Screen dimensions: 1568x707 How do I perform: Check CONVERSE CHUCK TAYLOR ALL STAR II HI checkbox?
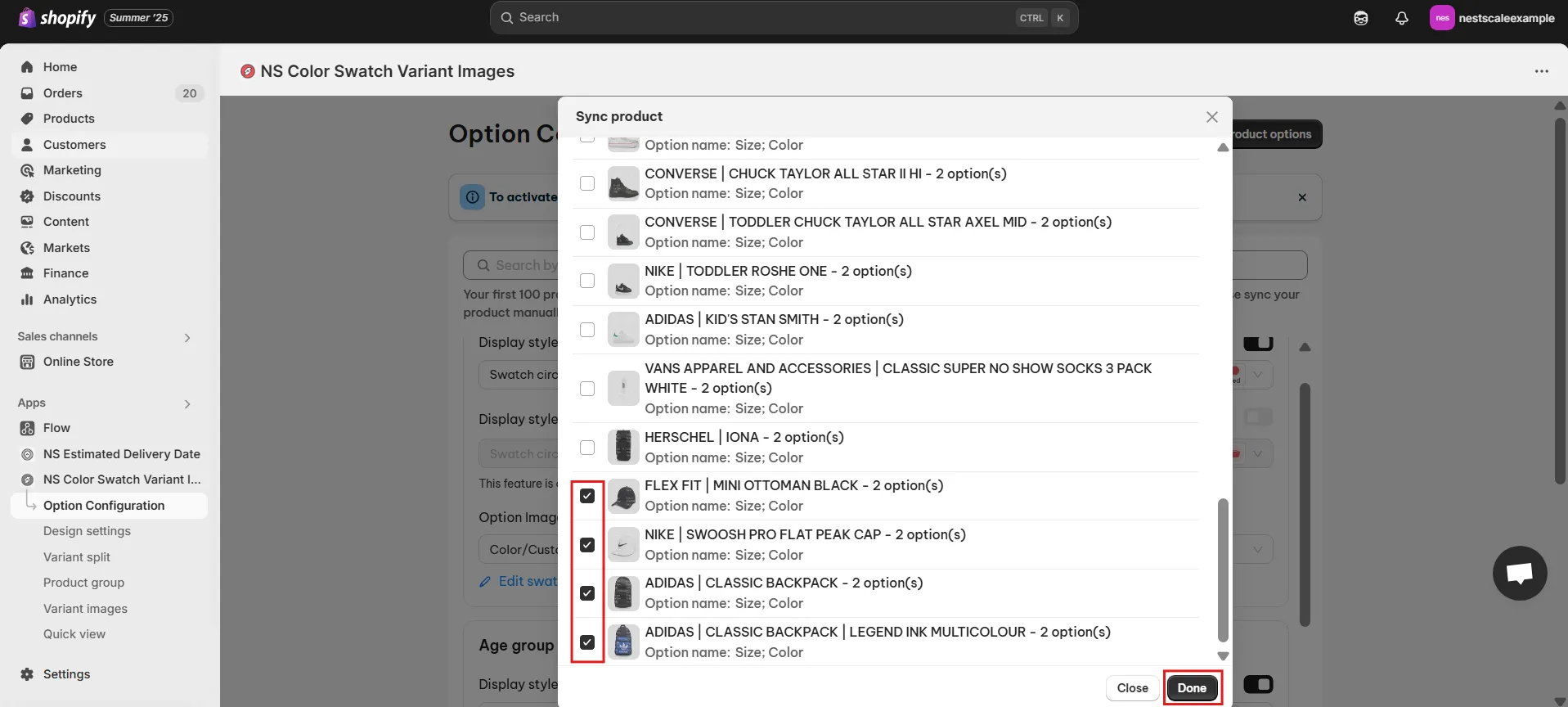(x=587, y=183)
